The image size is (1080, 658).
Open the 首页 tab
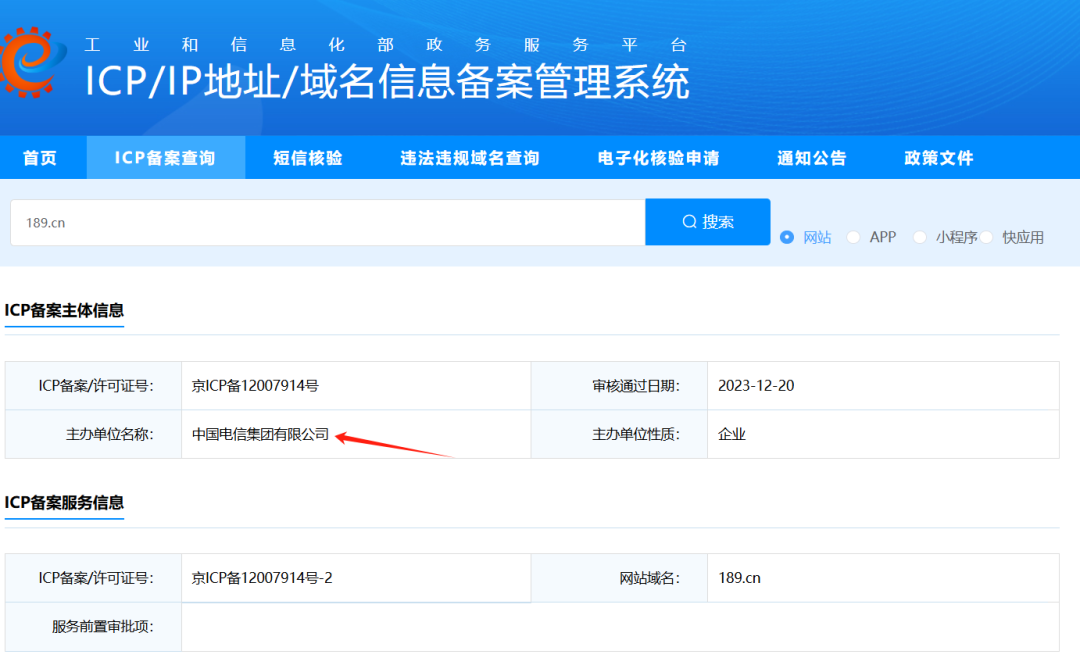click(40, 158)
